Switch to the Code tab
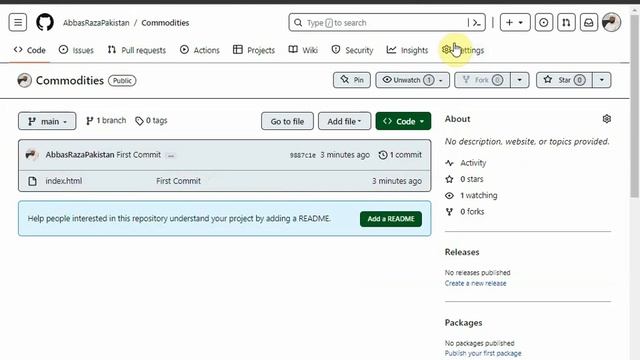 [x=29, y=50]
